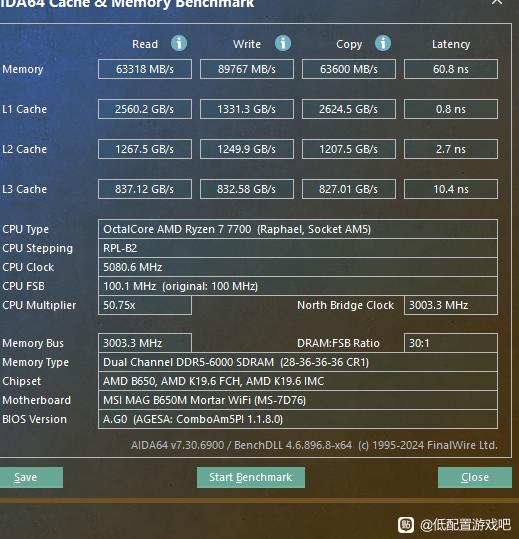This screenshot has width=519, height=539.
Task: Click the BIOS Version label
Action: 34,419
